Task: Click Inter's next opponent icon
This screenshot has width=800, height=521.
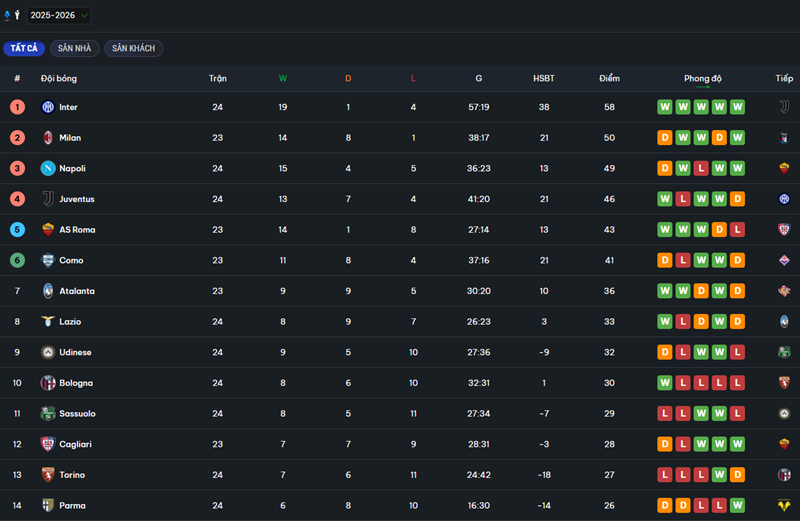Action: pyautogui.click(x=784, y=107)
